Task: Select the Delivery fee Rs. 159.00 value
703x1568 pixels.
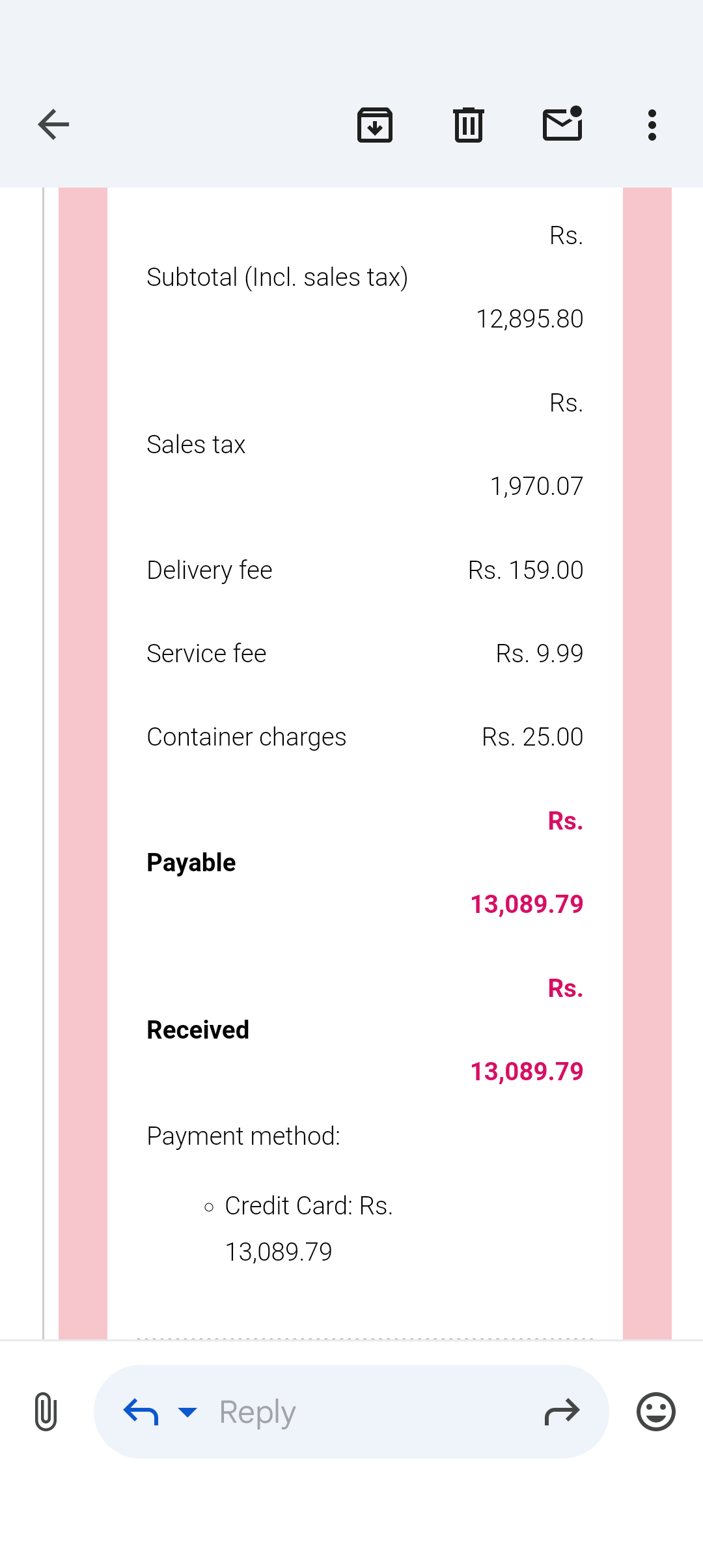Action: coord(525,570)
